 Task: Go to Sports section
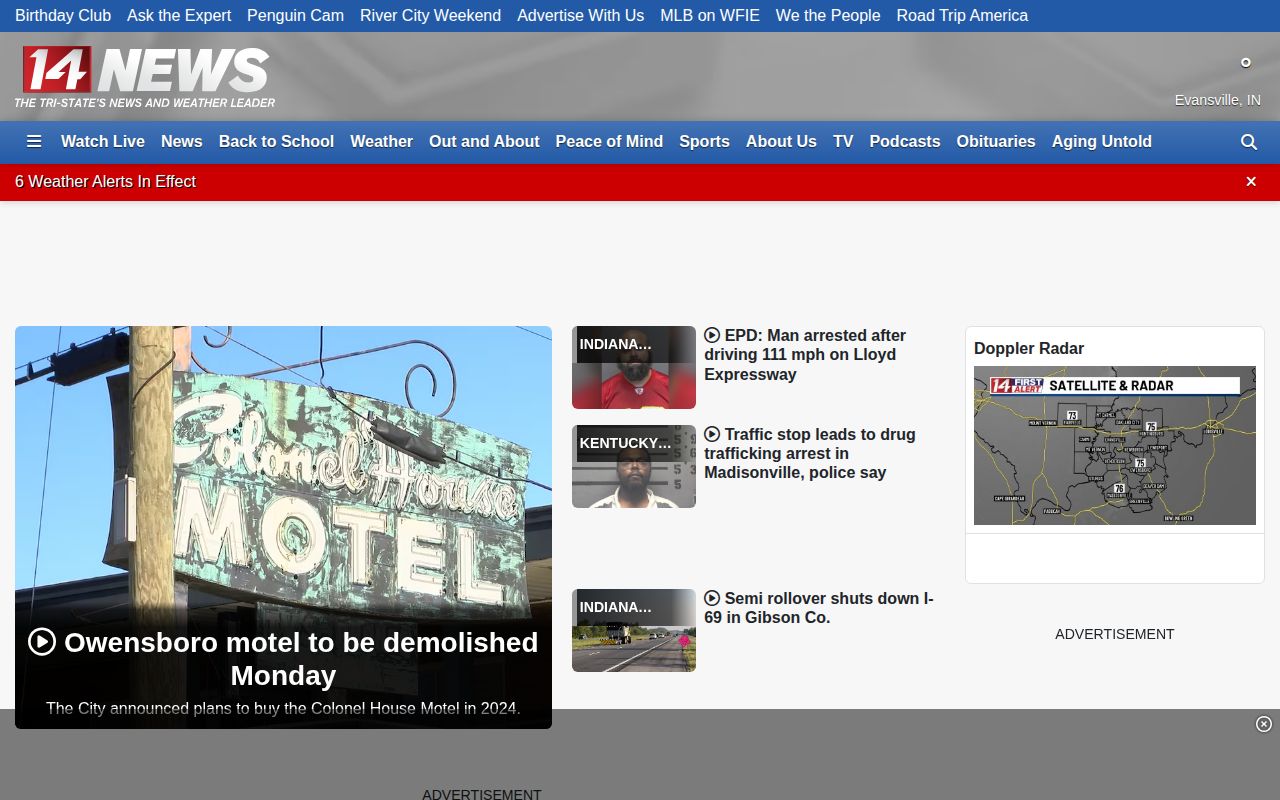(x=704, y=142)
